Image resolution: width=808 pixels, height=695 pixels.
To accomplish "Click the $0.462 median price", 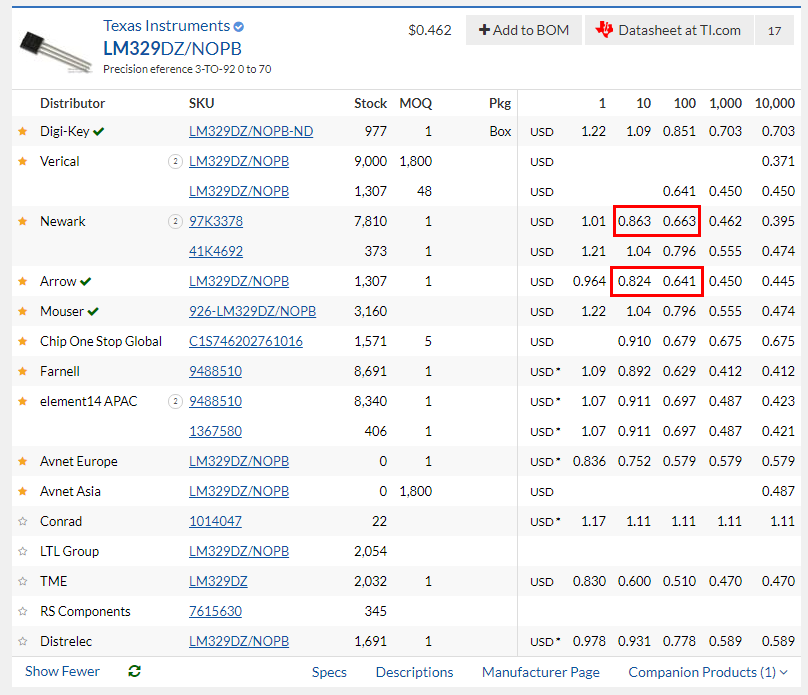I will tap(430, 30).
